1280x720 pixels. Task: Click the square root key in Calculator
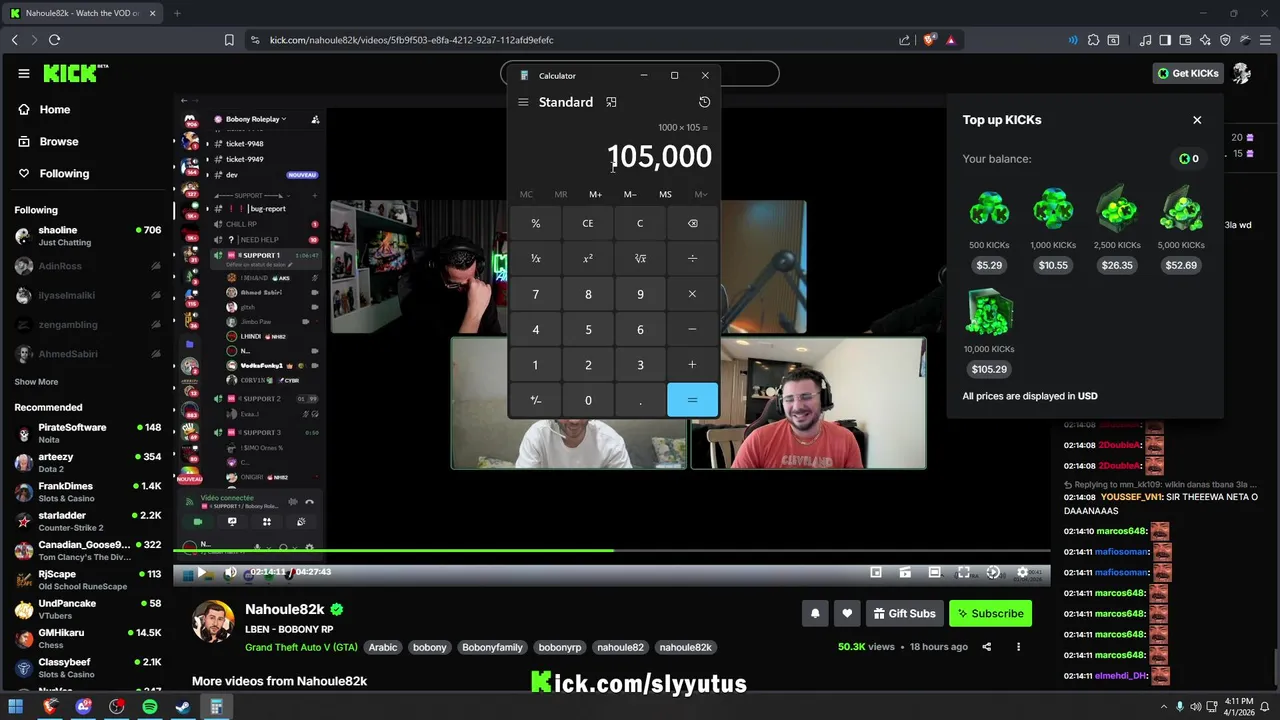[640, 258]
